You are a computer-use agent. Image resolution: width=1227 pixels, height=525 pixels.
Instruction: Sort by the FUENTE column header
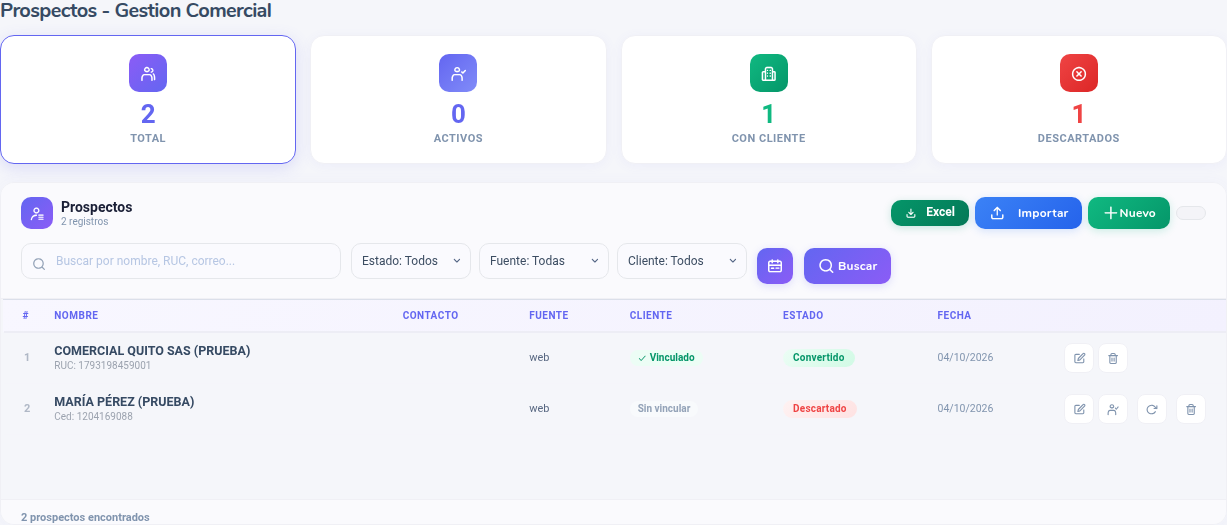click(x=548, y=316)
